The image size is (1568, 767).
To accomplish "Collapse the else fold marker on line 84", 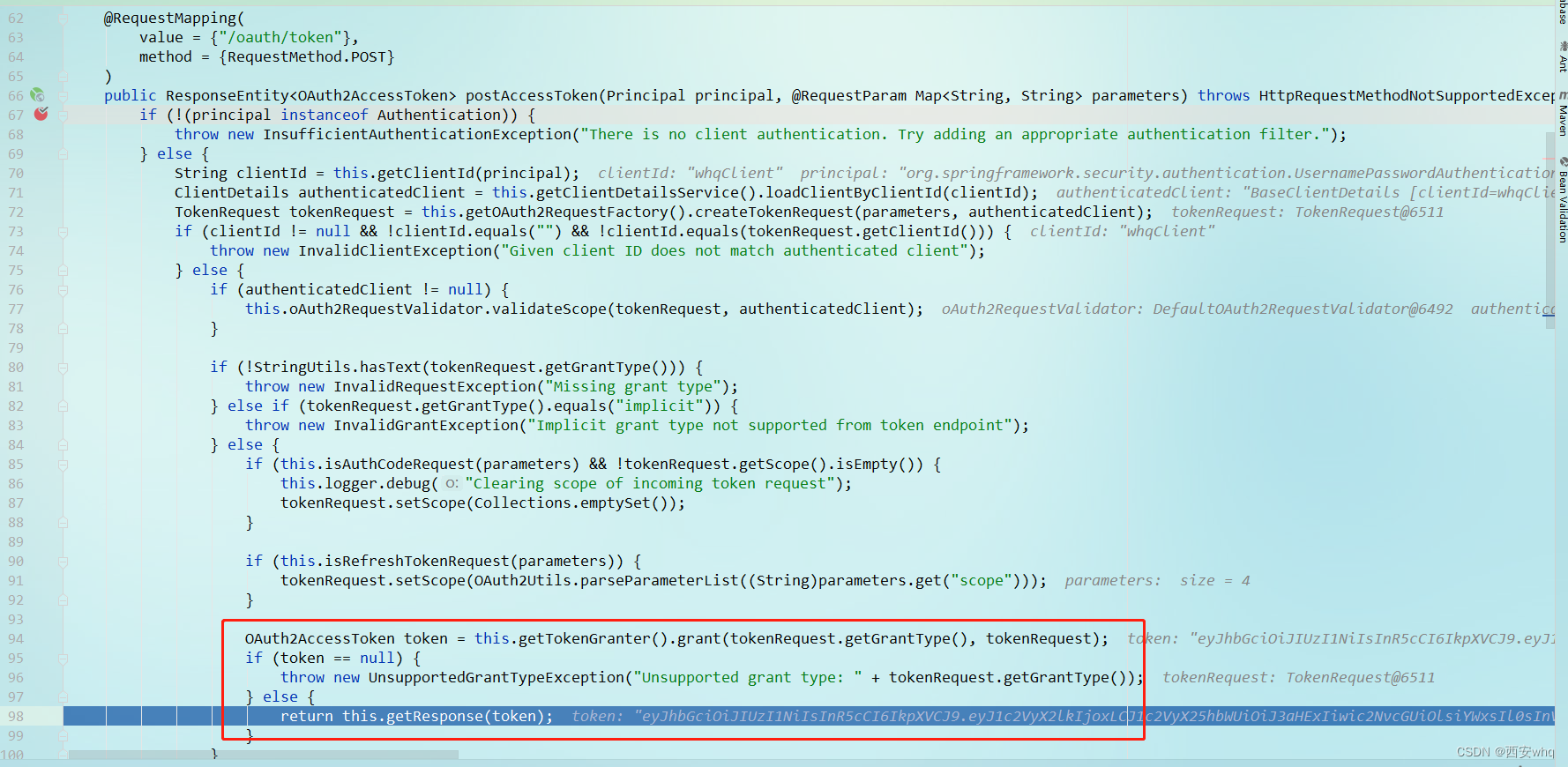I will point(63,444).
